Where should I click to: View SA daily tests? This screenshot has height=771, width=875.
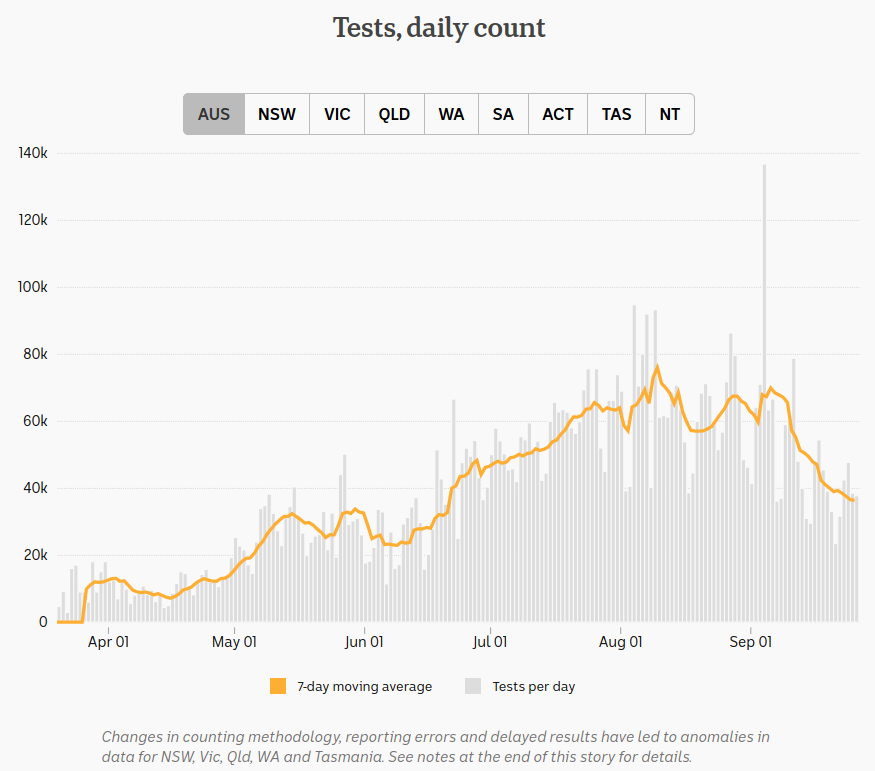tap(503, 114)
